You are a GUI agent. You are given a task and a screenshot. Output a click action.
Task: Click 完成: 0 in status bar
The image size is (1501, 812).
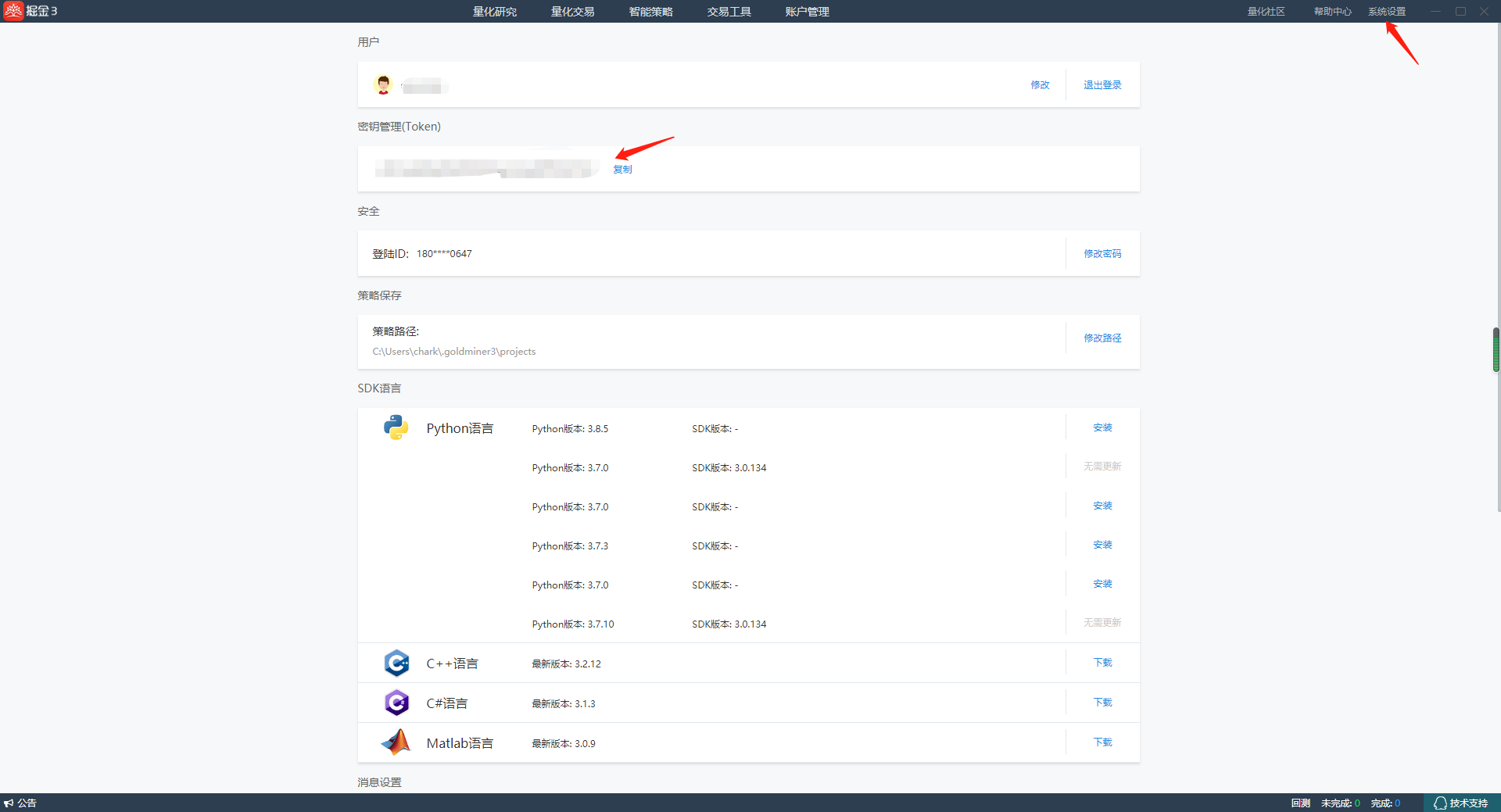click(1385, 803)
